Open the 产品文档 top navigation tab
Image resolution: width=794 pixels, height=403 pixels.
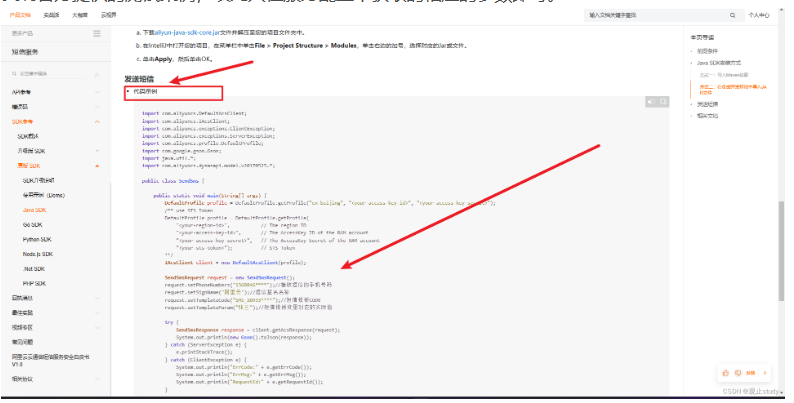coord(20,16)
